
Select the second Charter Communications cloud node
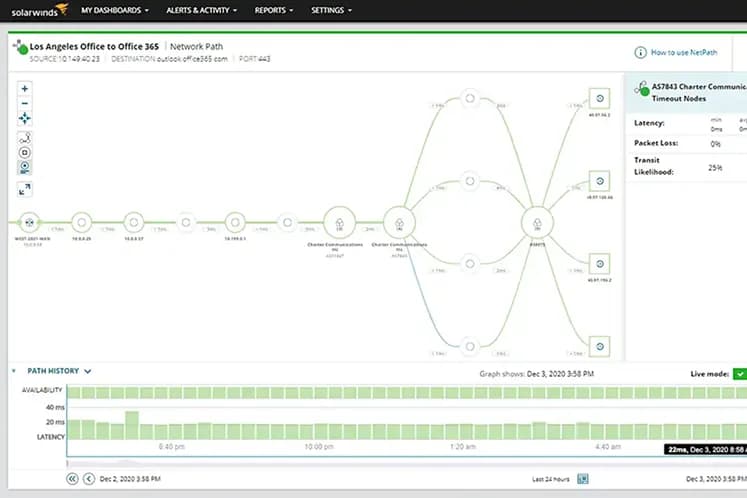[399, 223]
